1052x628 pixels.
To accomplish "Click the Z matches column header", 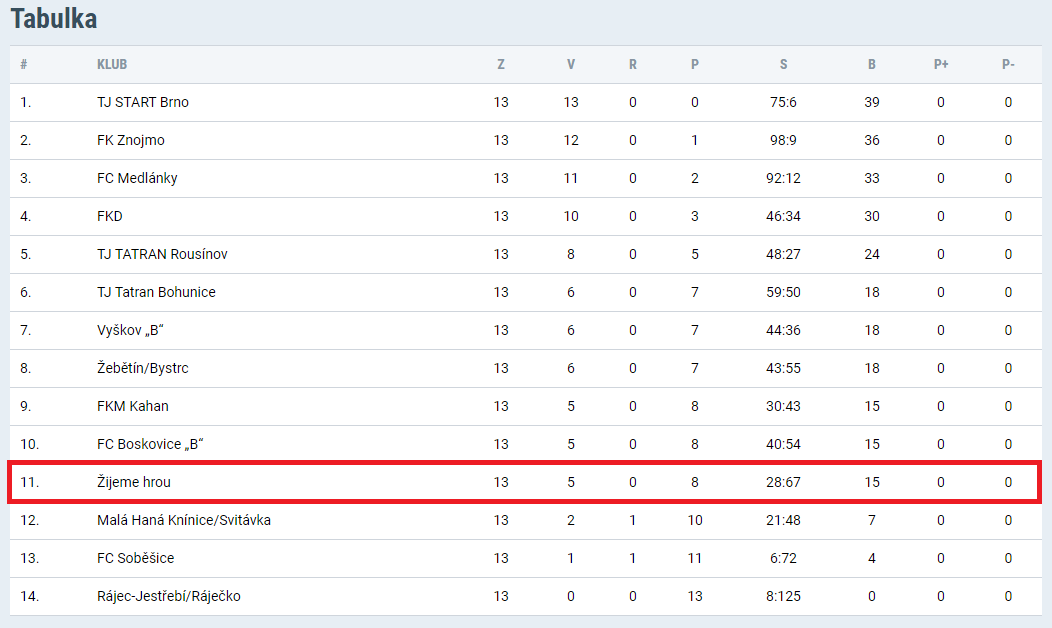I will point(501,64).
